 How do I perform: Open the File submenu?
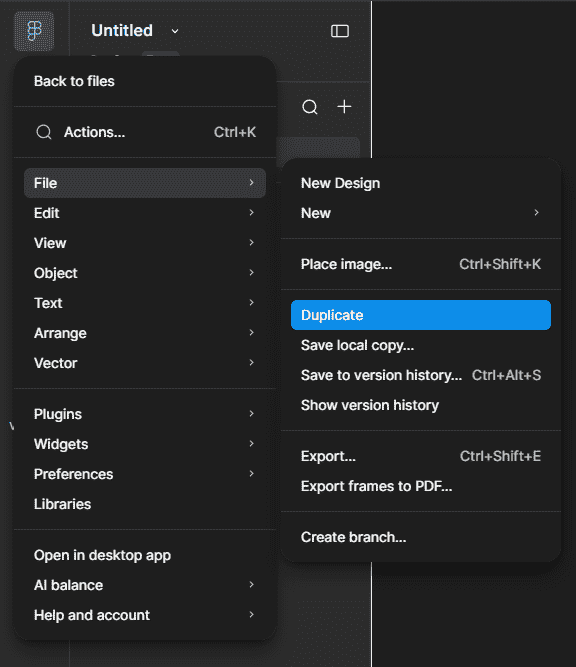(x=145, y=183)
